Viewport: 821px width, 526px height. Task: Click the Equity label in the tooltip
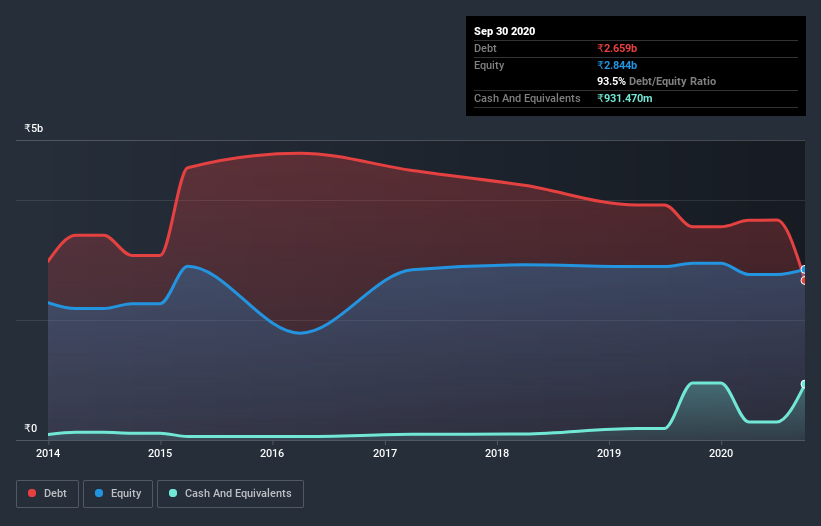tap(489, 65)
